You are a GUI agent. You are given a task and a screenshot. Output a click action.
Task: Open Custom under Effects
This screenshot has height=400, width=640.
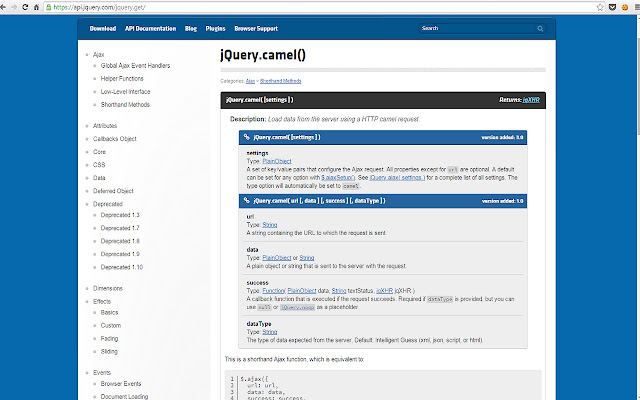(x=111, y=326)
